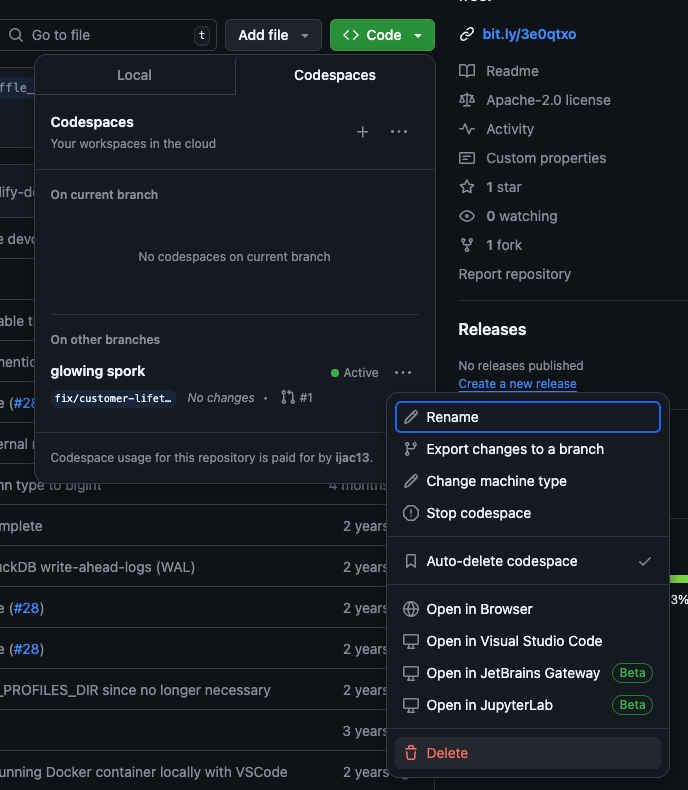This screenshot has height=790, width=688.
Task: Click the eye icon for watching
Action: point(467,216)
